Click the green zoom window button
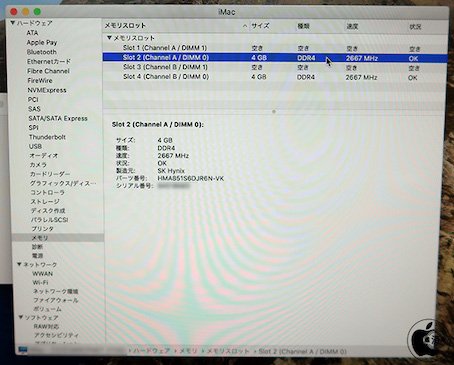Screen dimensions: 454x365 tap(37, 12)
